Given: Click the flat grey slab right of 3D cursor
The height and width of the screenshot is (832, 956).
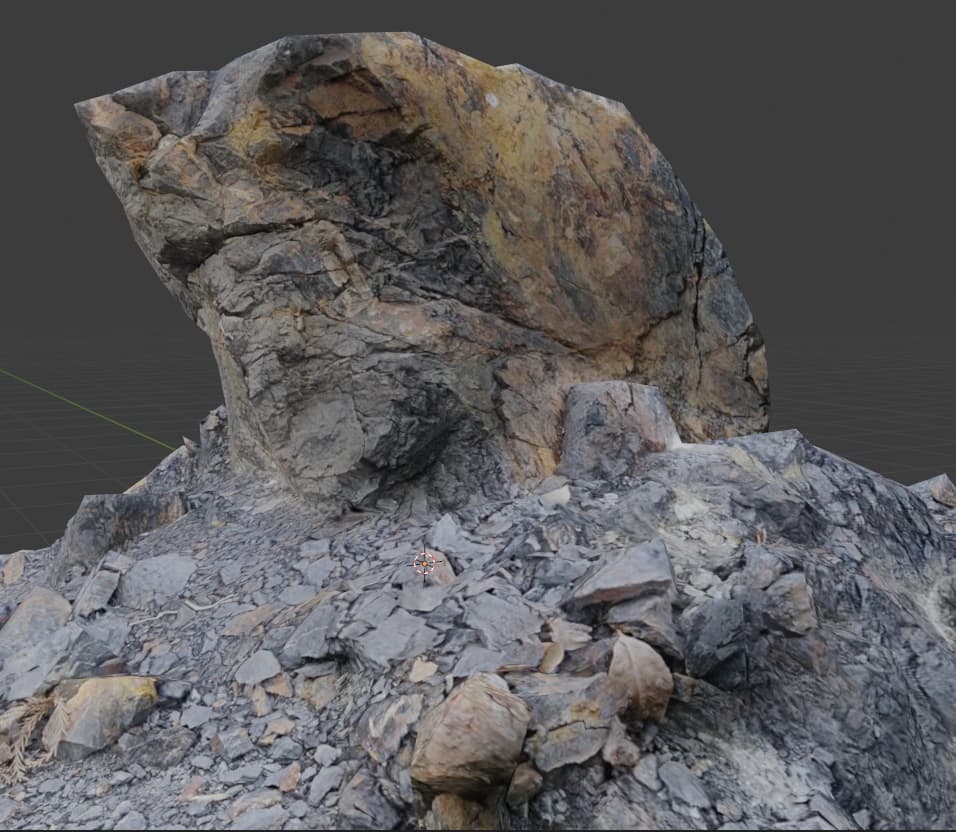Looking at the screenshot, I should 625,577.
